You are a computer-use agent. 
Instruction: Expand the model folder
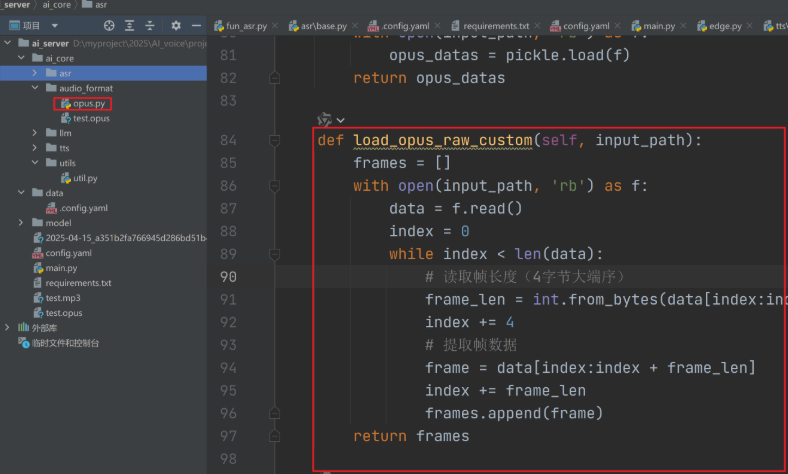pyautogui.click(x=21, y=223)
